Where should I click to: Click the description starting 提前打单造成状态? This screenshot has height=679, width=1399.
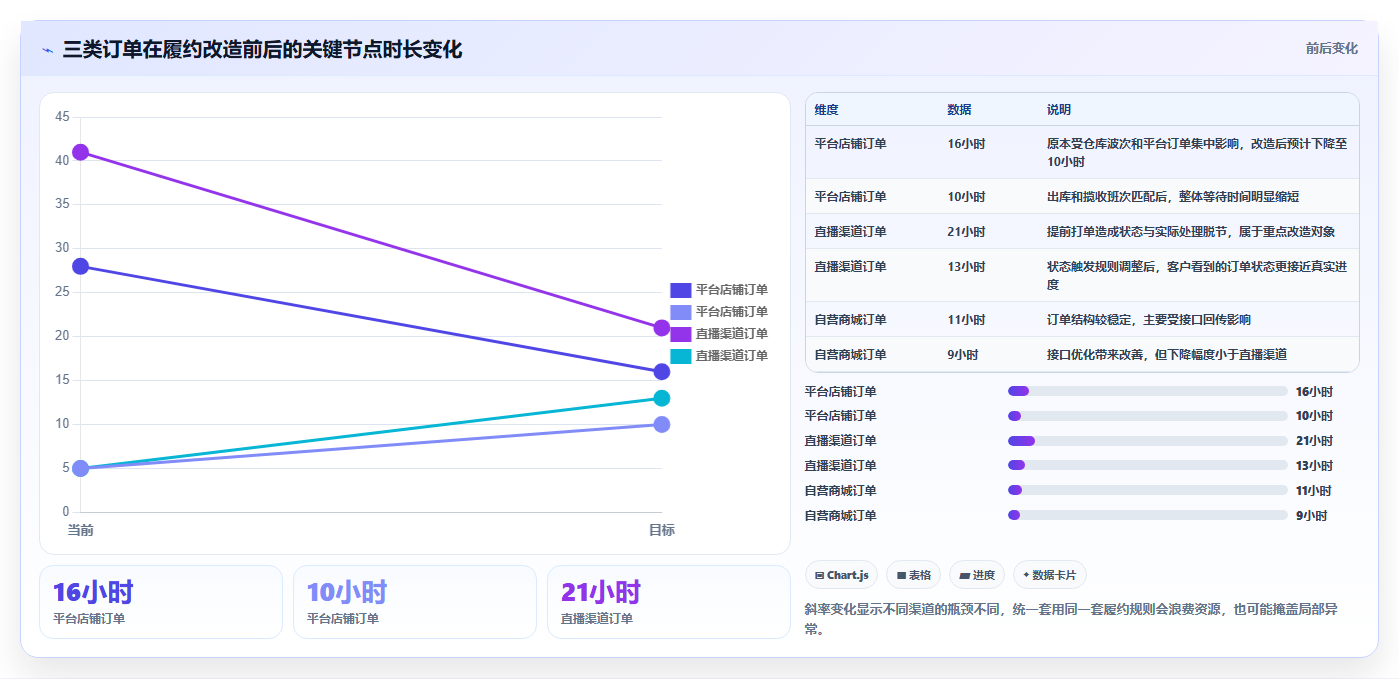1191,232
